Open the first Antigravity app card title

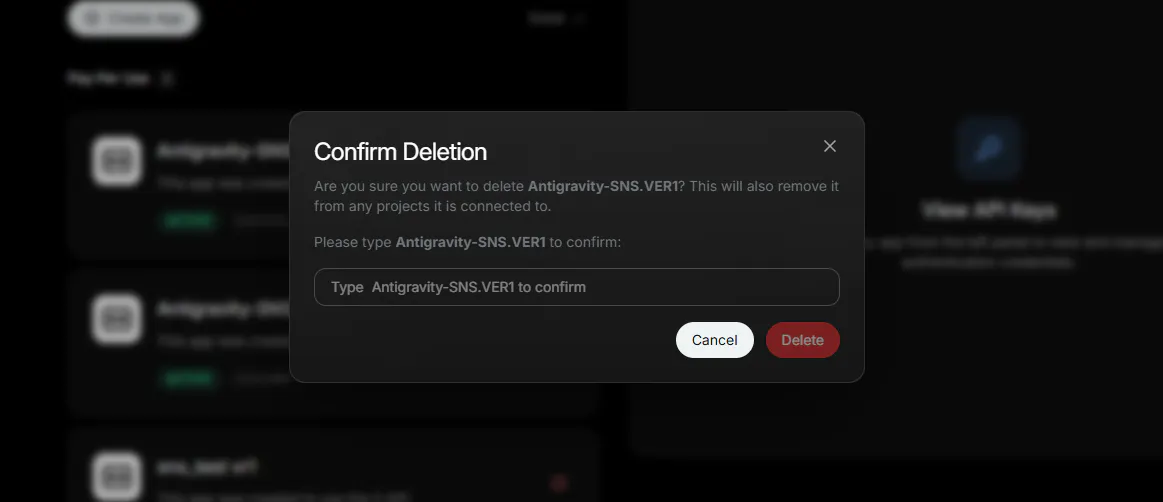pos(223,151)
